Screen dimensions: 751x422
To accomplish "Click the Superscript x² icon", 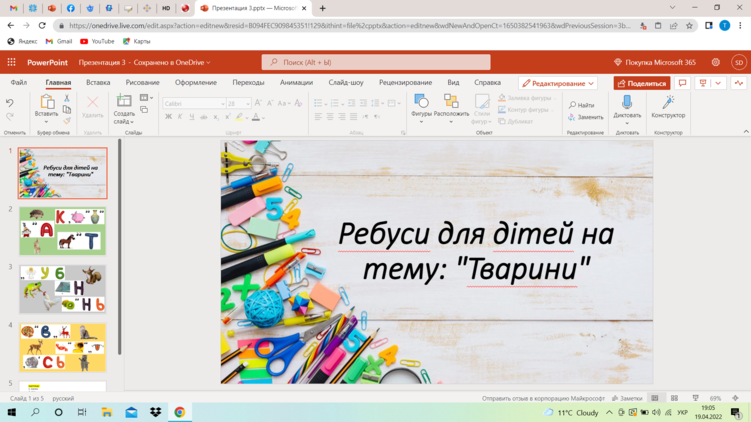I will 228,117.
